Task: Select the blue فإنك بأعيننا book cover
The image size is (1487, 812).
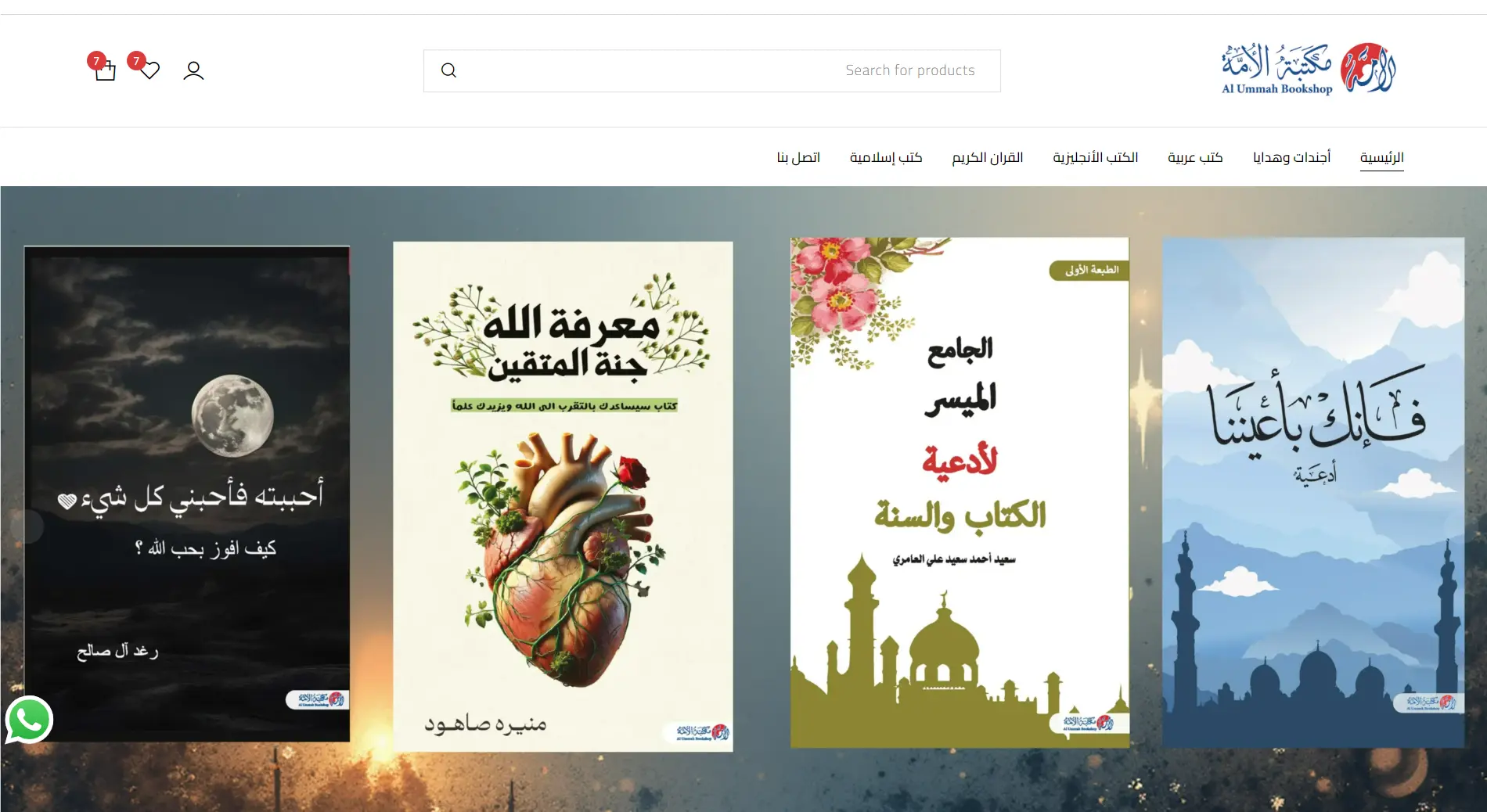Action: pos(1312,493)
